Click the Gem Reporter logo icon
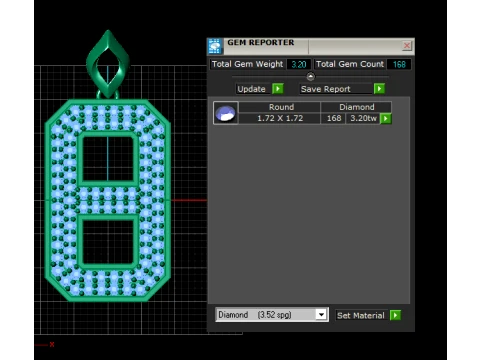 click(215, 46)
